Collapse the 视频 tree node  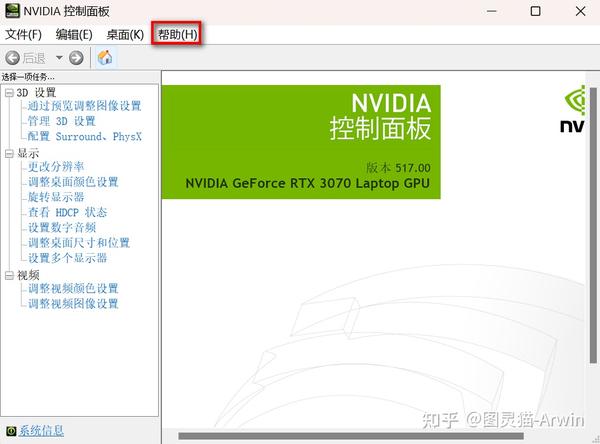[x=9, y=275]
